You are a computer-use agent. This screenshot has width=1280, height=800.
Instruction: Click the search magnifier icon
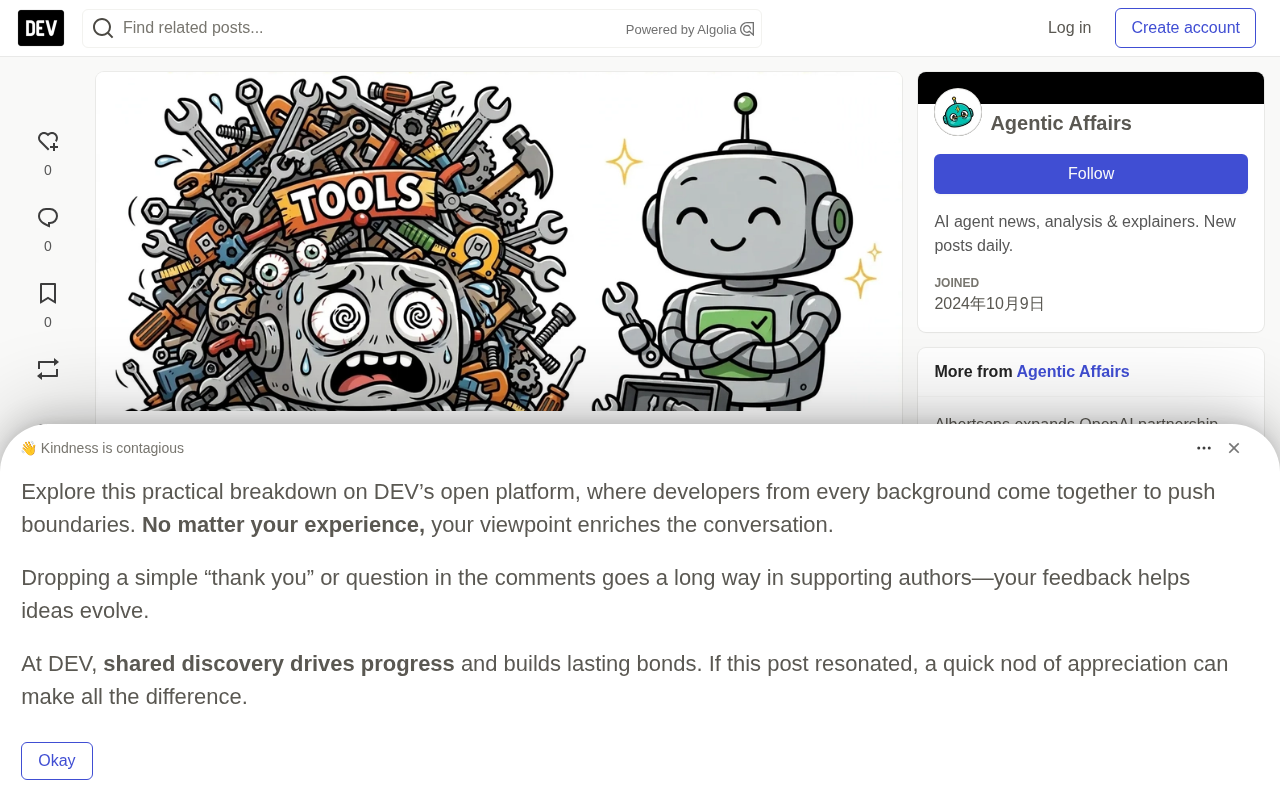[102, 28]
